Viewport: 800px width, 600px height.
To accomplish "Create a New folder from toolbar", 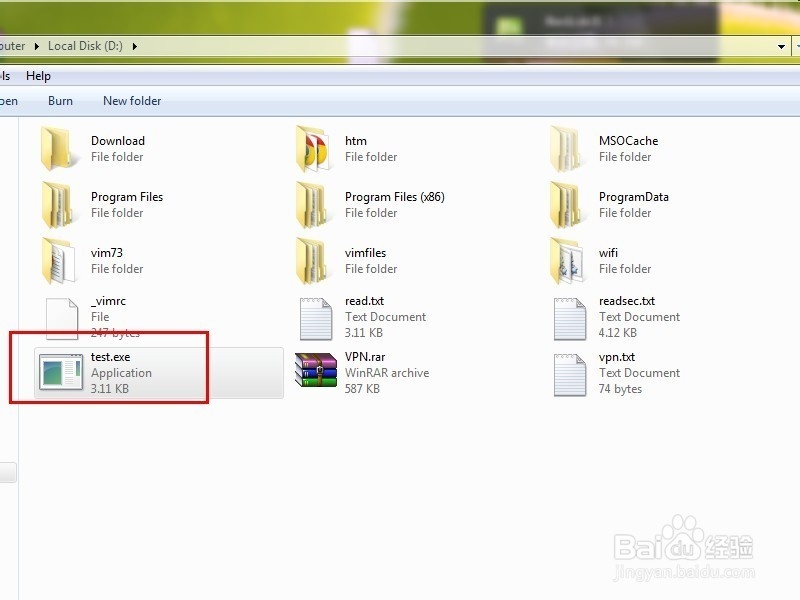I will coord(132,101).
